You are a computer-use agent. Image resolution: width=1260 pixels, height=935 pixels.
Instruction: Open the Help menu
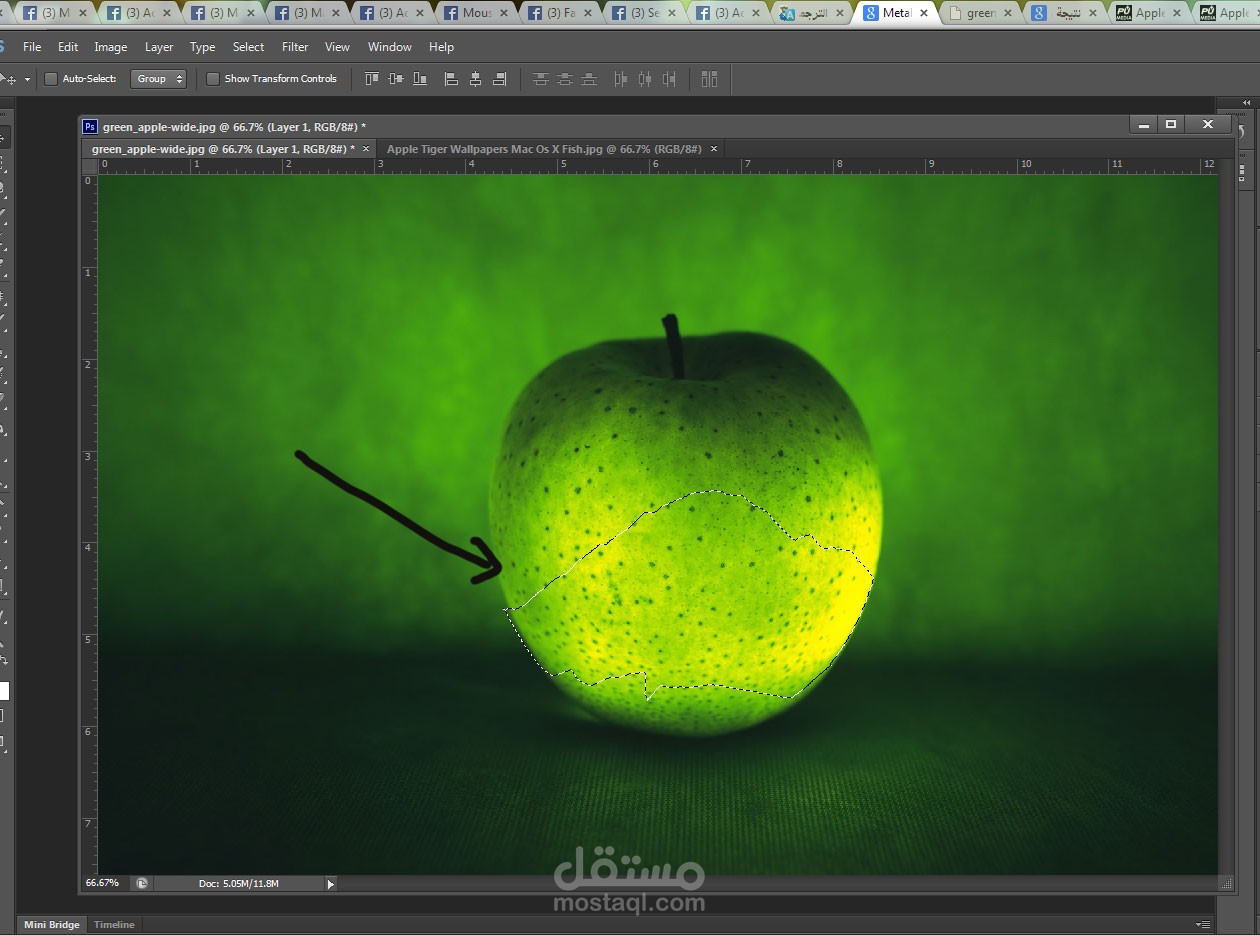coord(441,47)
